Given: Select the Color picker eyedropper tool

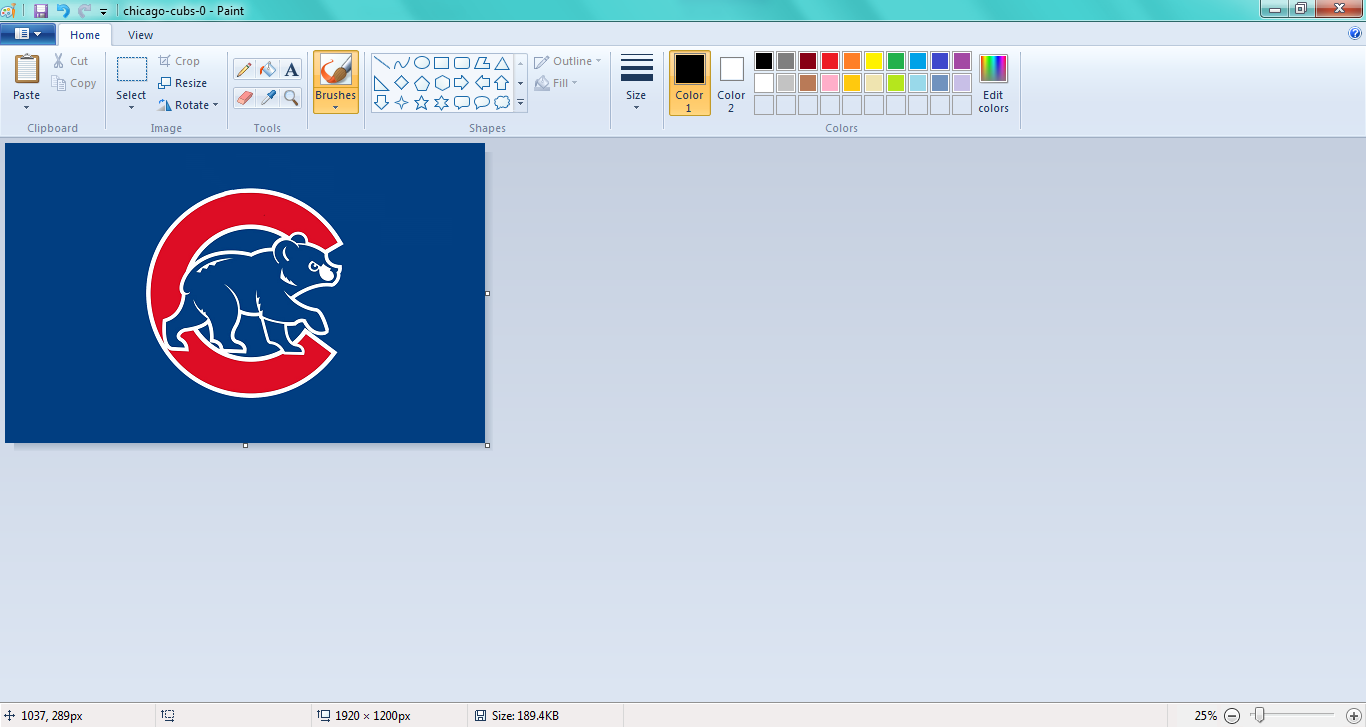Looking at the screenshot, I should 267,97.
